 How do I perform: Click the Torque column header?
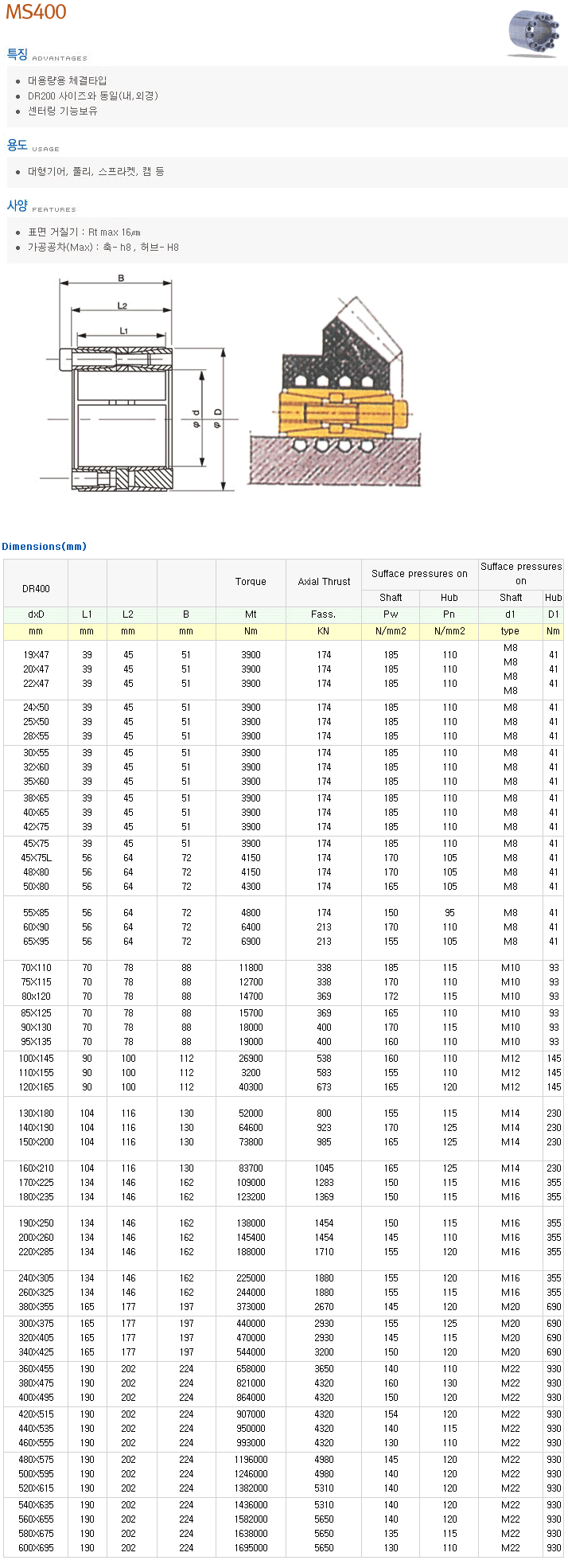coord(251,582)
